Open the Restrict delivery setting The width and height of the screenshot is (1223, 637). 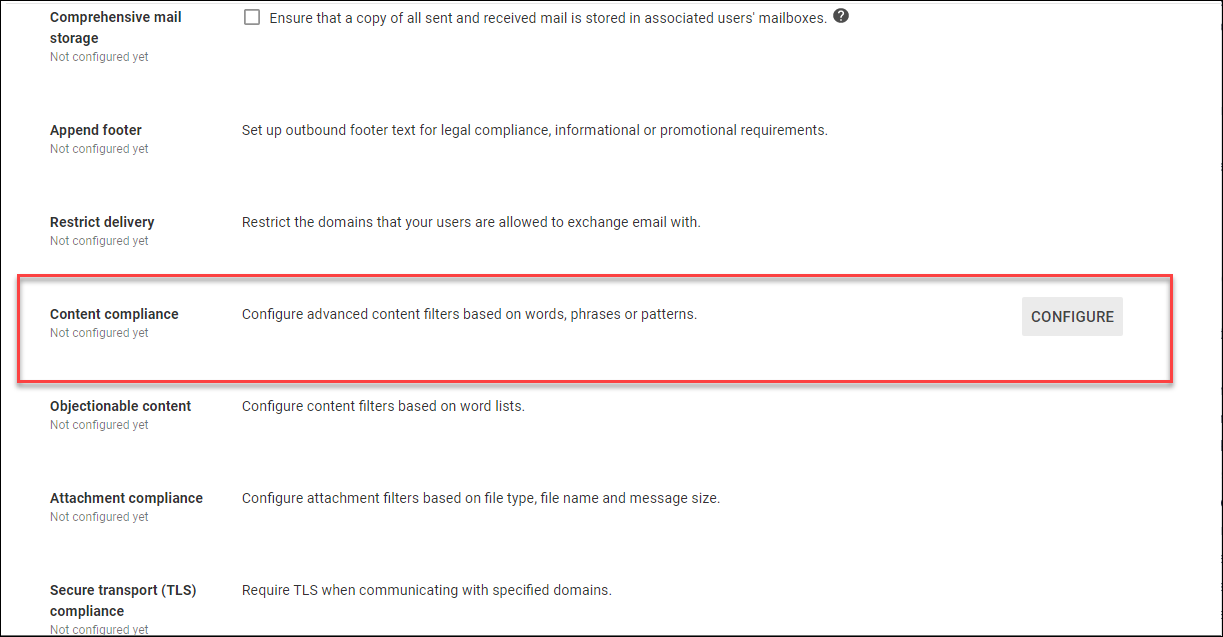[x=102, y=222]
